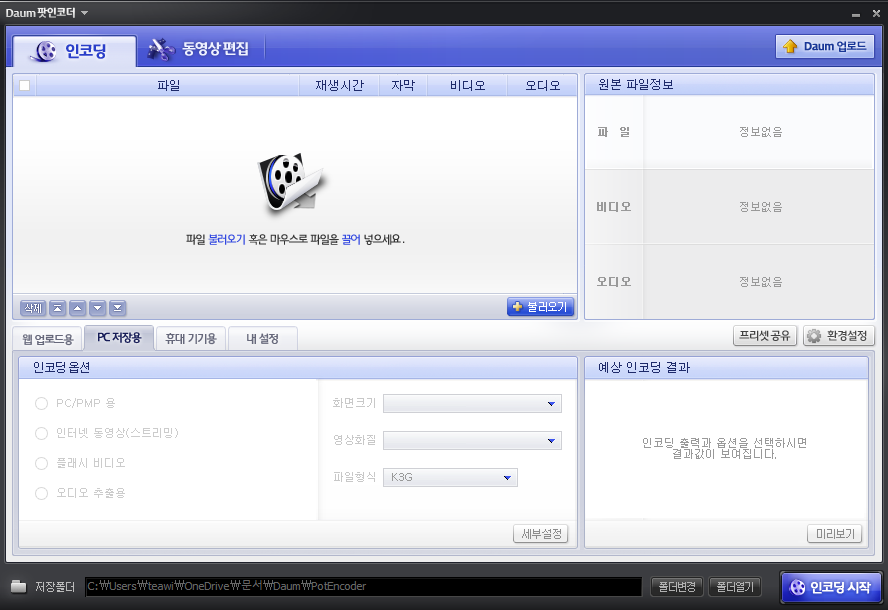Sort by 파일 column header
888x610 pixels.
pyautogui.click(x=168, y=86)
